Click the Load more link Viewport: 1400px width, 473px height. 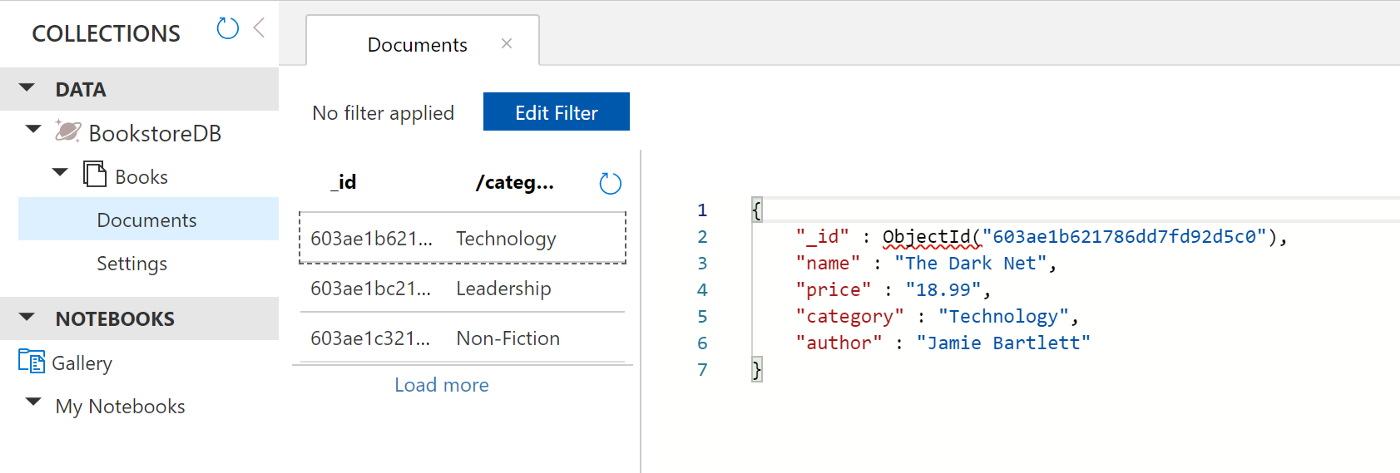[441, 385]
